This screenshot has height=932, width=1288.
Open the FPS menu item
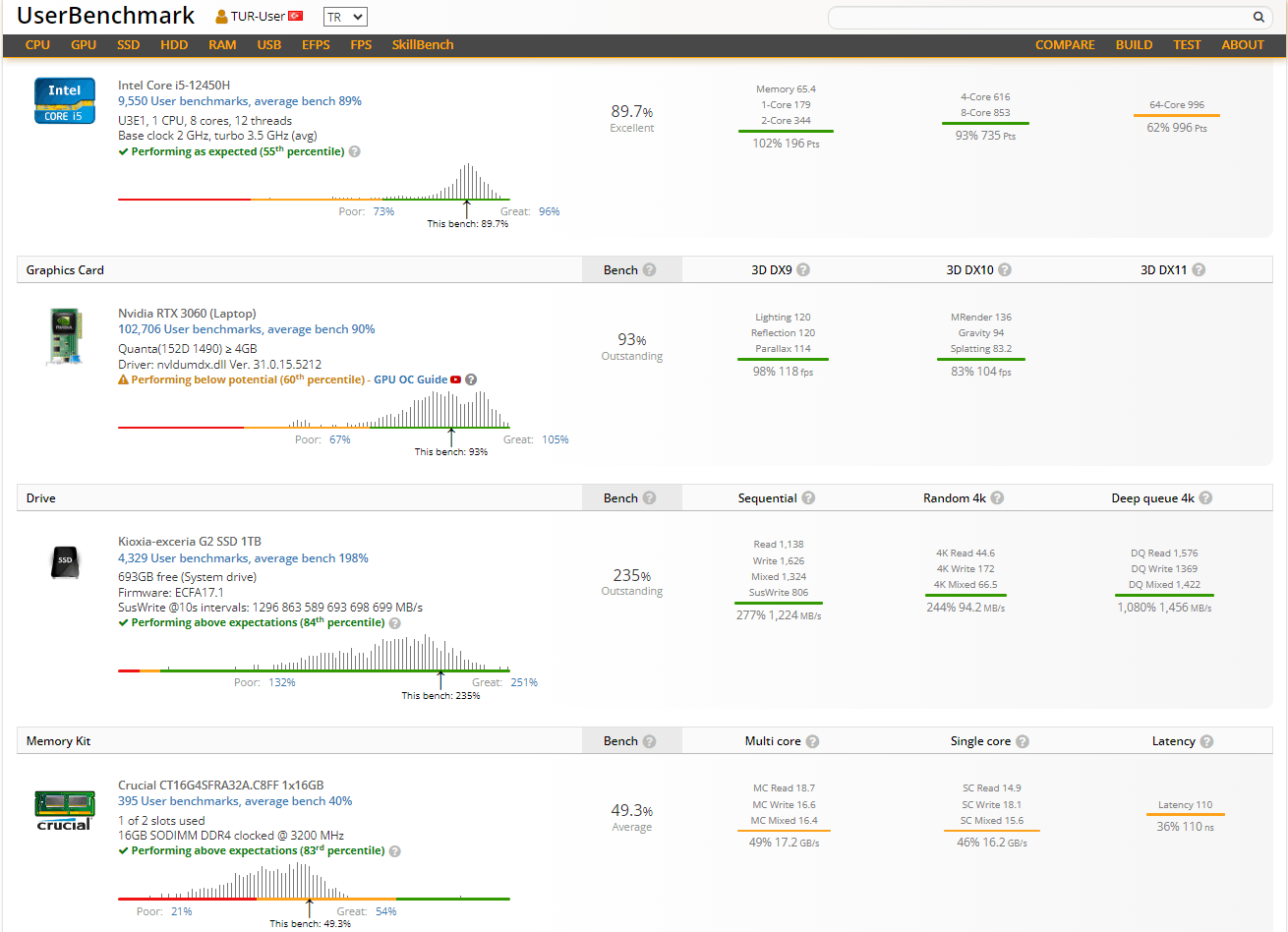361,44
